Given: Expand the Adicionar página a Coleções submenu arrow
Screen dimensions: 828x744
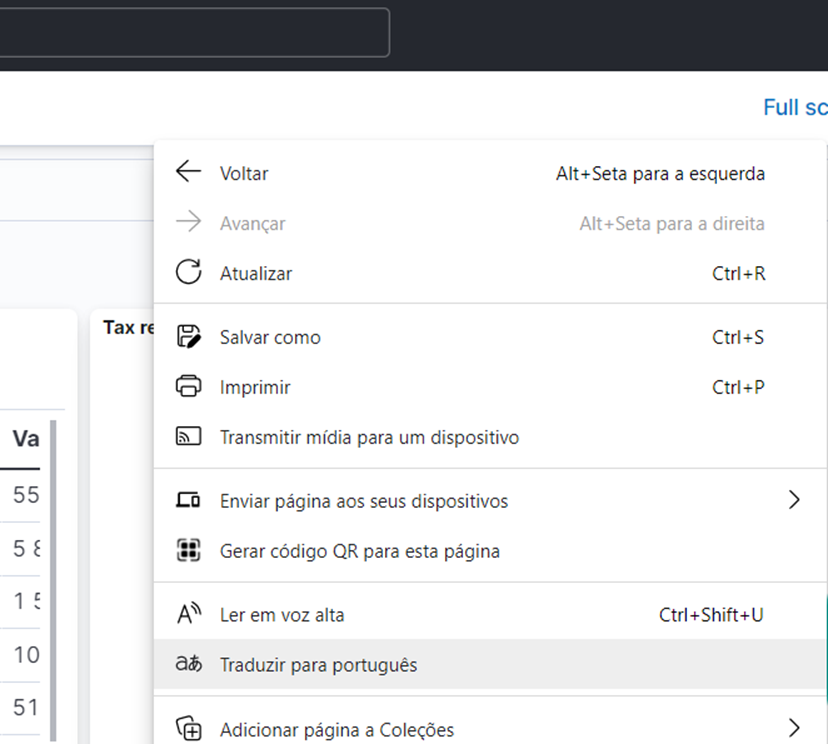Looking at the screenshot, I should (x=794, y=728).
